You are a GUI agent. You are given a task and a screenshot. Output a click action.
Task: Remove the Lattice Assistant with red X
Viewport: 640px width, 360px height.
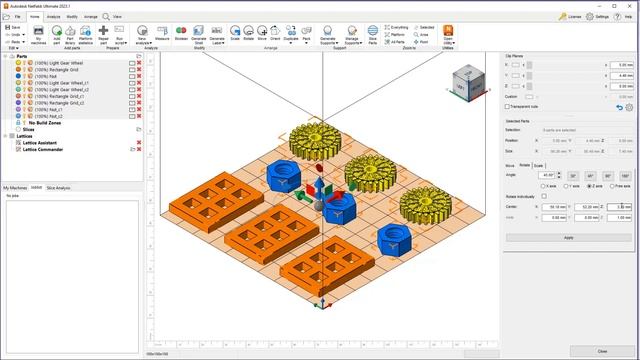(x=139, y=143)
